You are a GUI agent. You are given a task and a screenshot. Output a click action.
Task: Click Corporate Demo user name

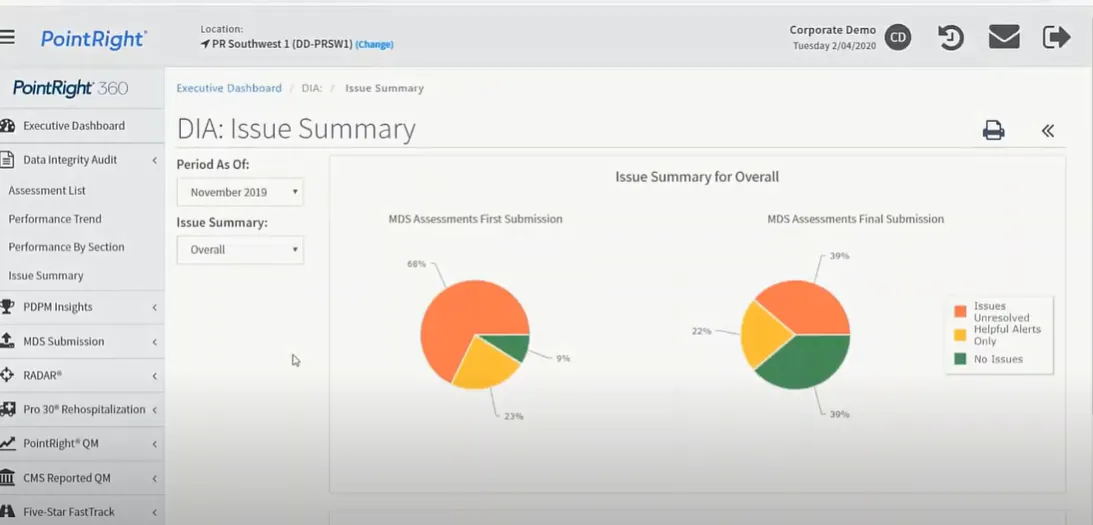[832, 30]
